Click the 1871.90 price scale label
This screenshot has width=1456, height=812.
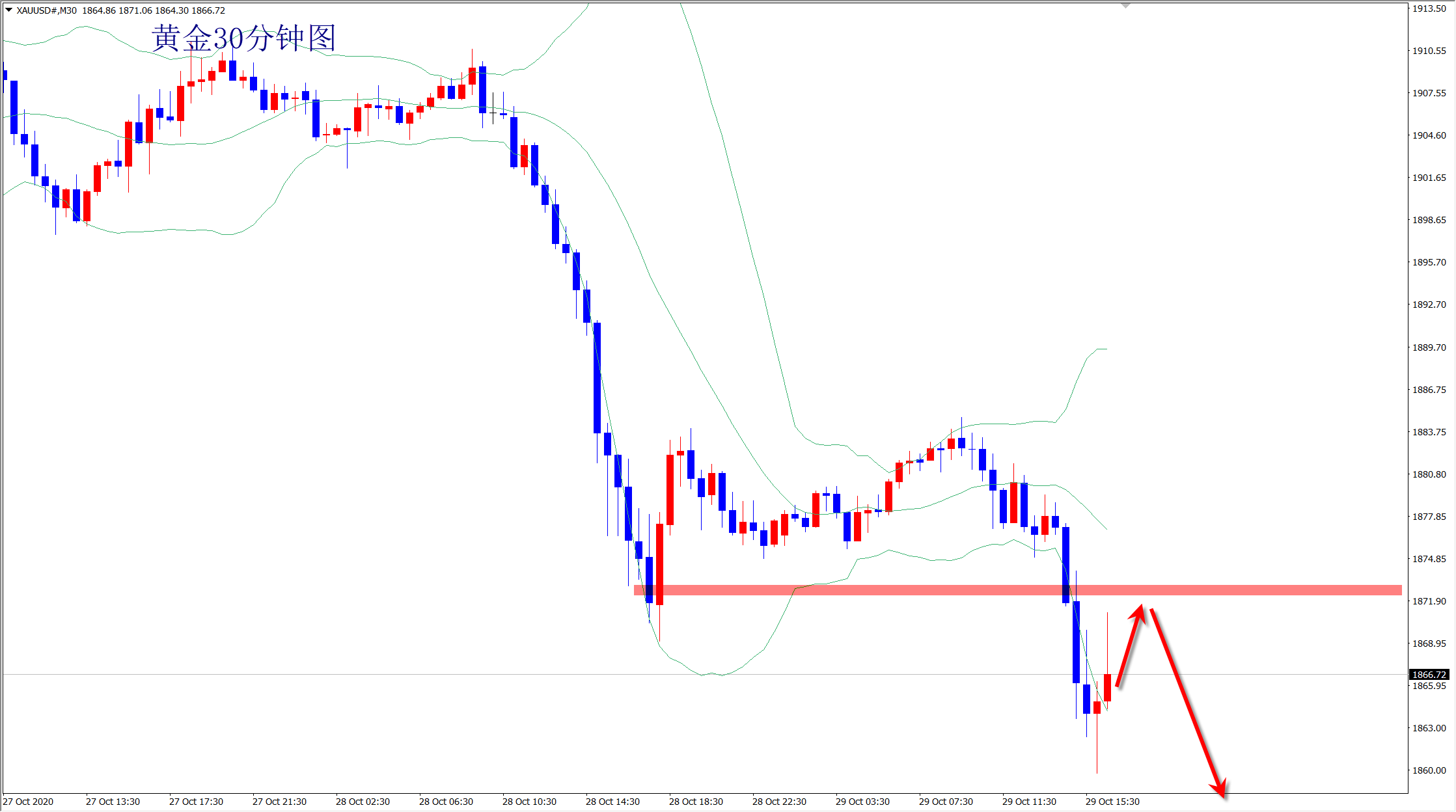pyautogui.click(x=1429, y=601)
